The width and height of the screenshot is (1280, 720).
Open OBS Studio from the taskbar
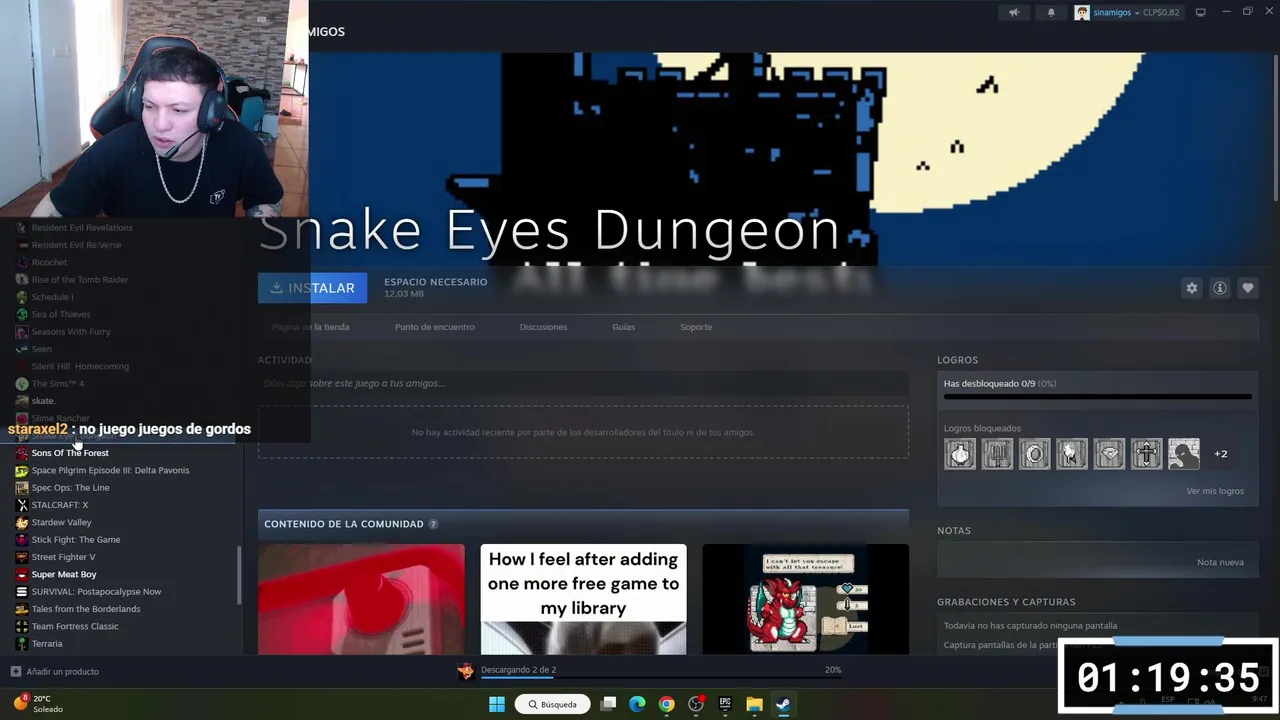tap(696, 704)
